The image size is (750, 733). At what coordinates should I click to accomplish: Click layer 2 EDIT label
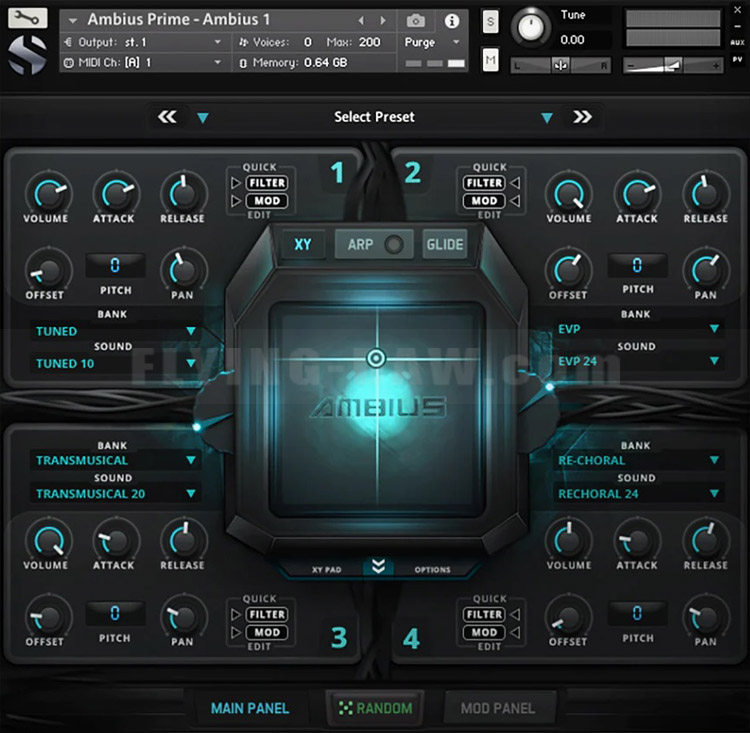[x=489, y=215]
